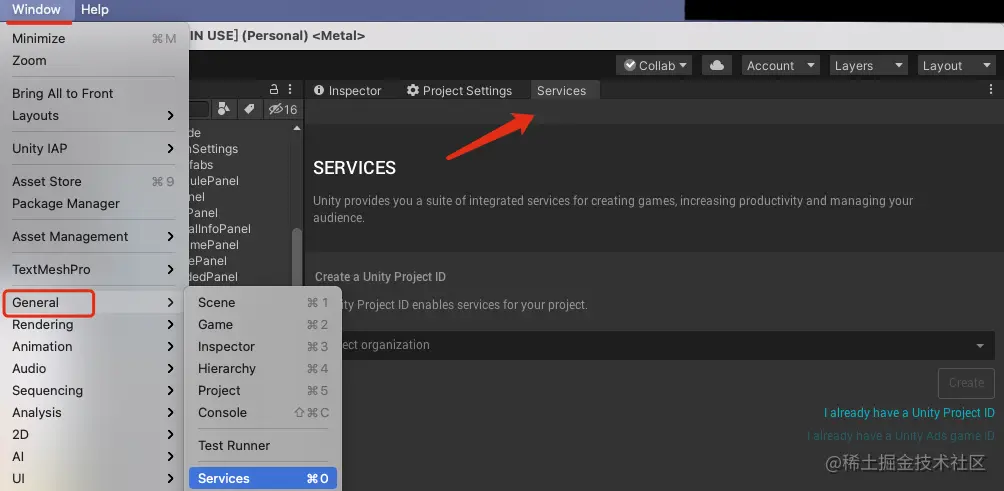Click the Create button
This screenshot has width=1004, height=491.
[966, 383]
